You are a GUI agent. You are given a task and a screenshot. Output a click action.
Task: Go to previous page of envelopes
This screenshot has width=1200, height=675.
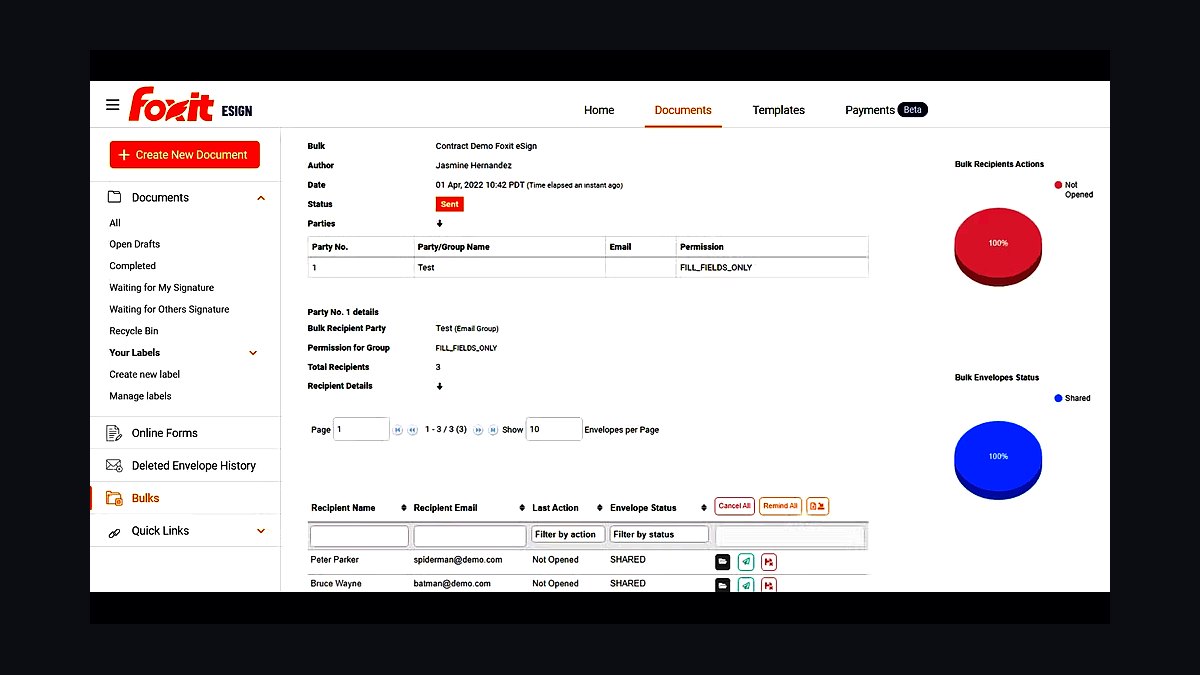coord(412,430)
